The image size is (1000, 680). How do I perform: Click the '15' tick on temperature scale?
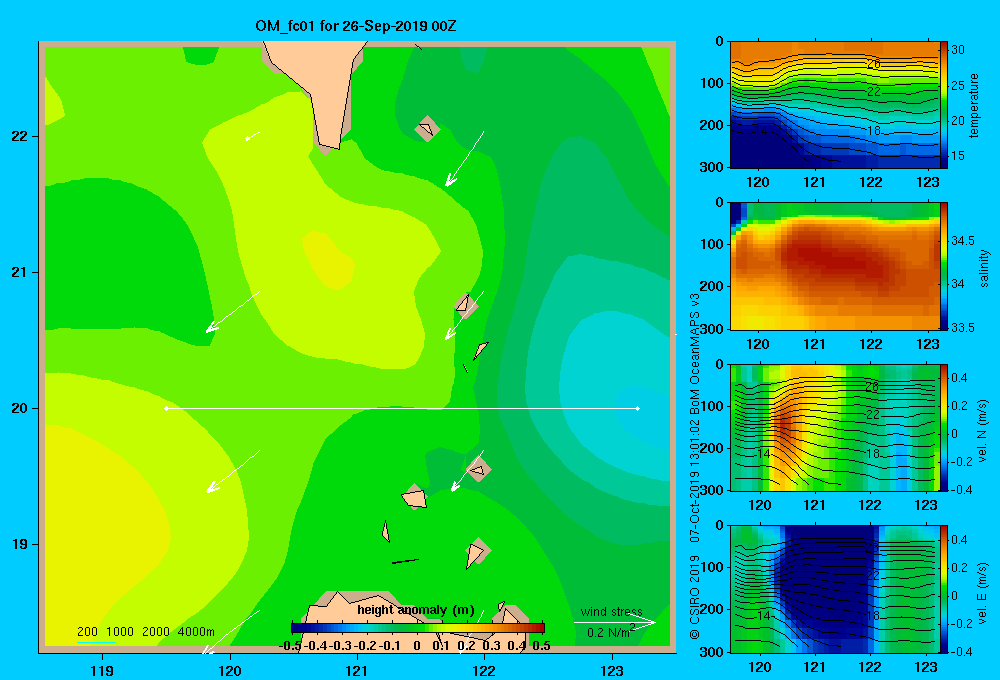pyautogui.click(x=958, y=156)
